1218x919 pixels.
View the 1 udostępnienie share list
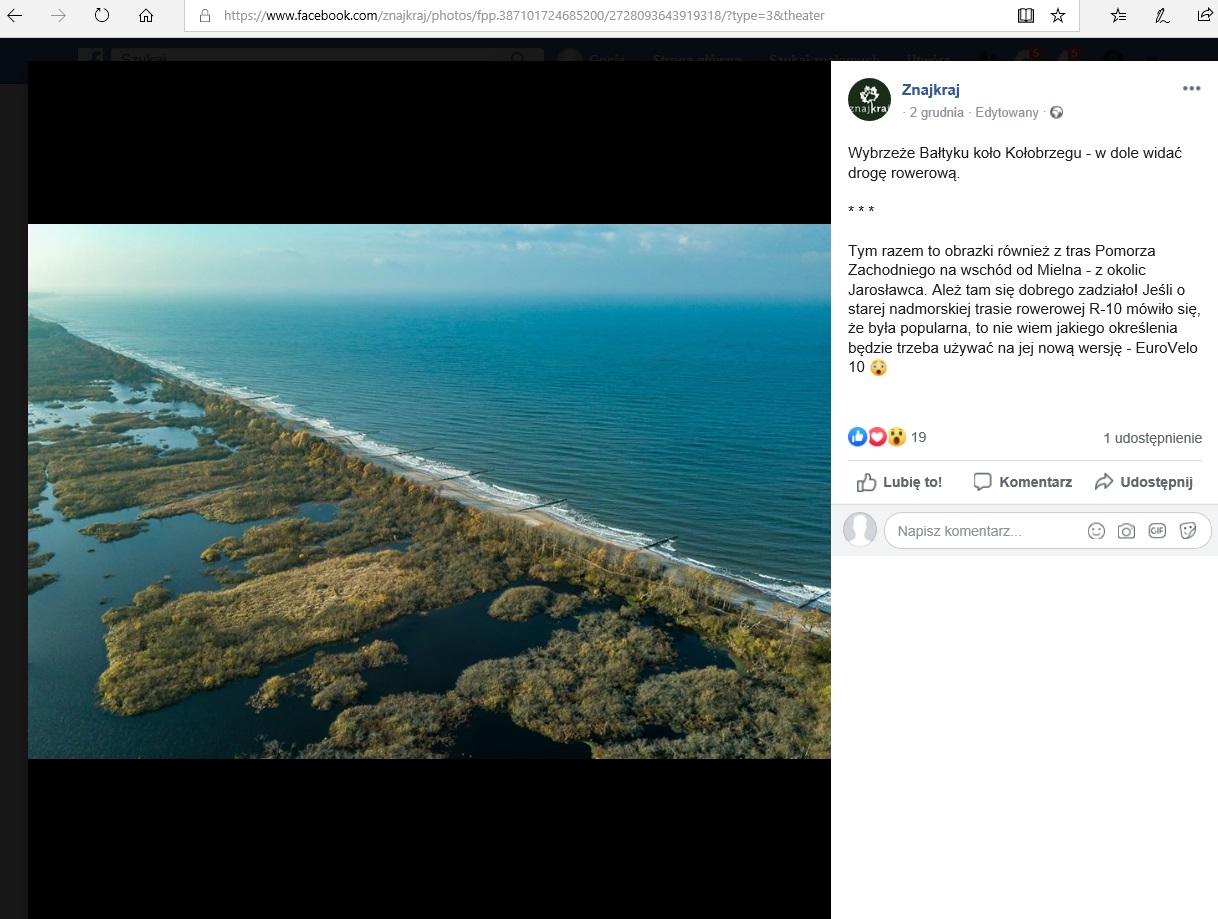pos(1152,438)
